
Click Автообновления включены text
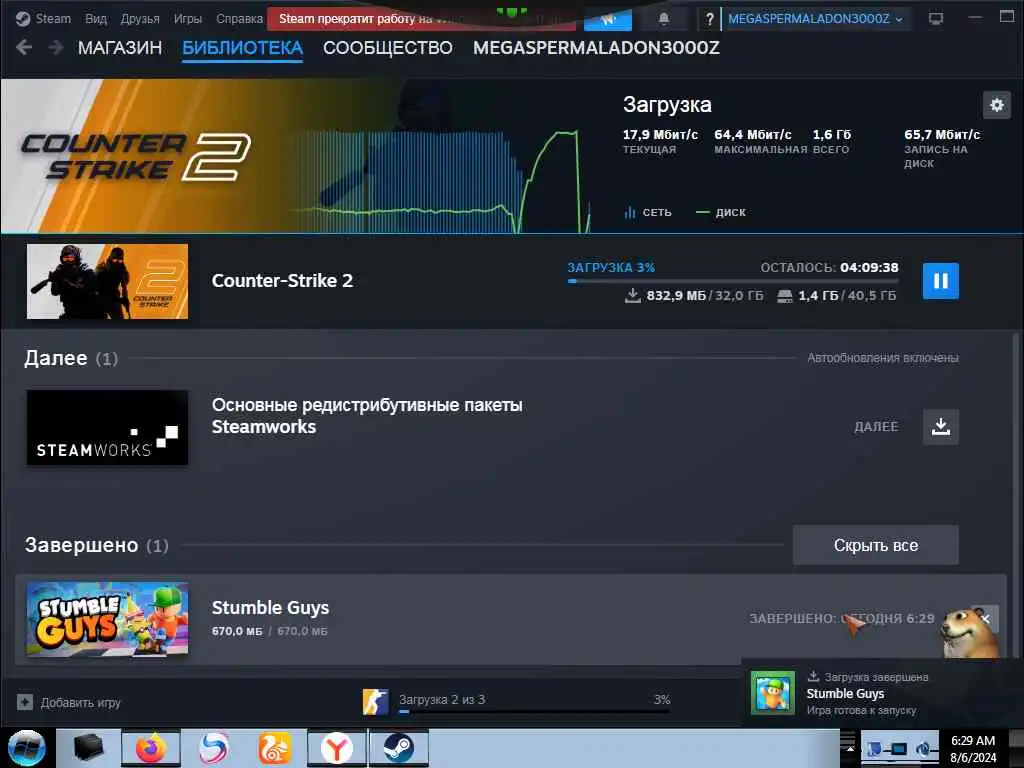[882, 358]
